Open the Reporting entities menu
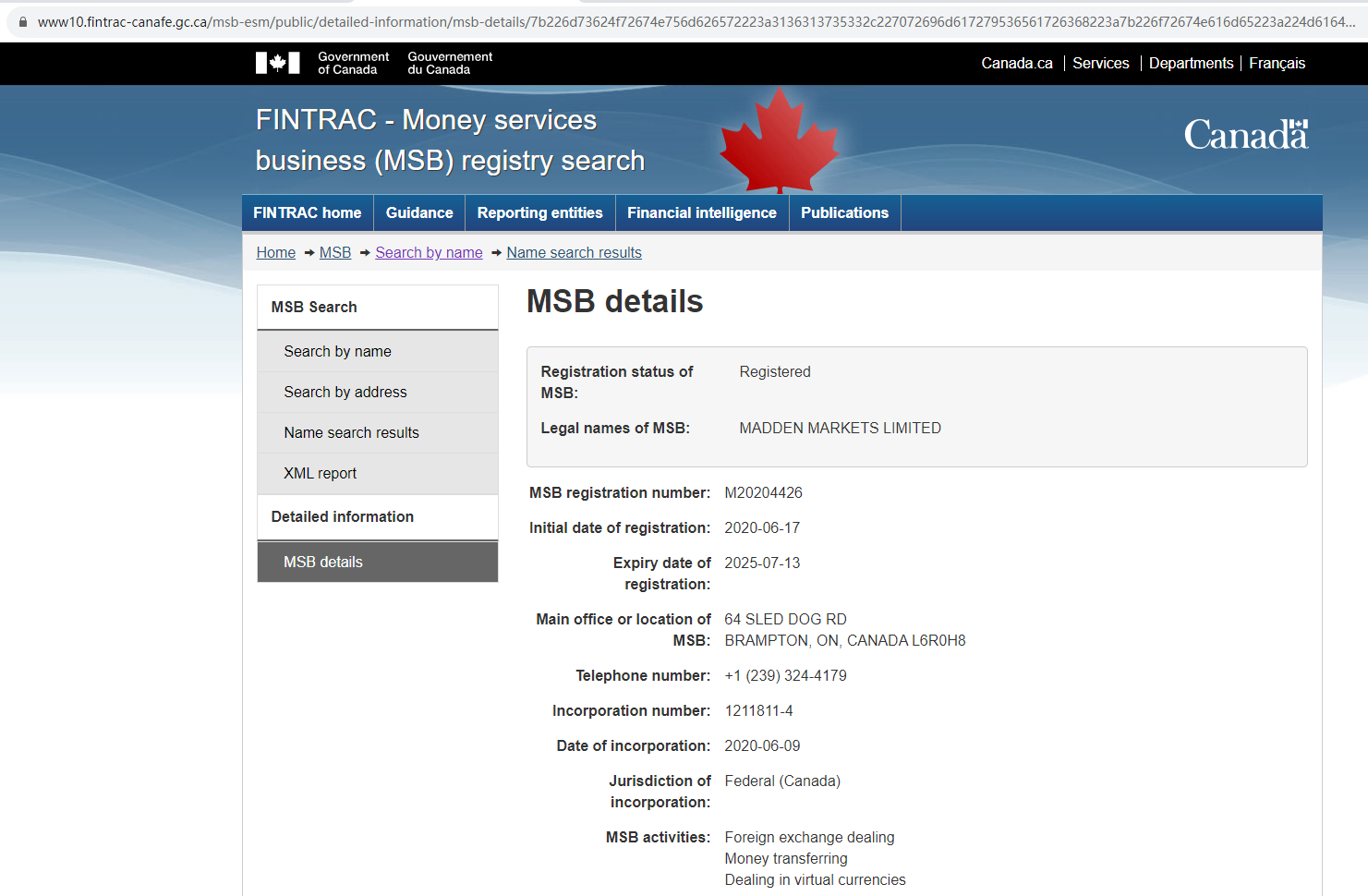The height and width of the screenshot is (896, 1368). 539,212
